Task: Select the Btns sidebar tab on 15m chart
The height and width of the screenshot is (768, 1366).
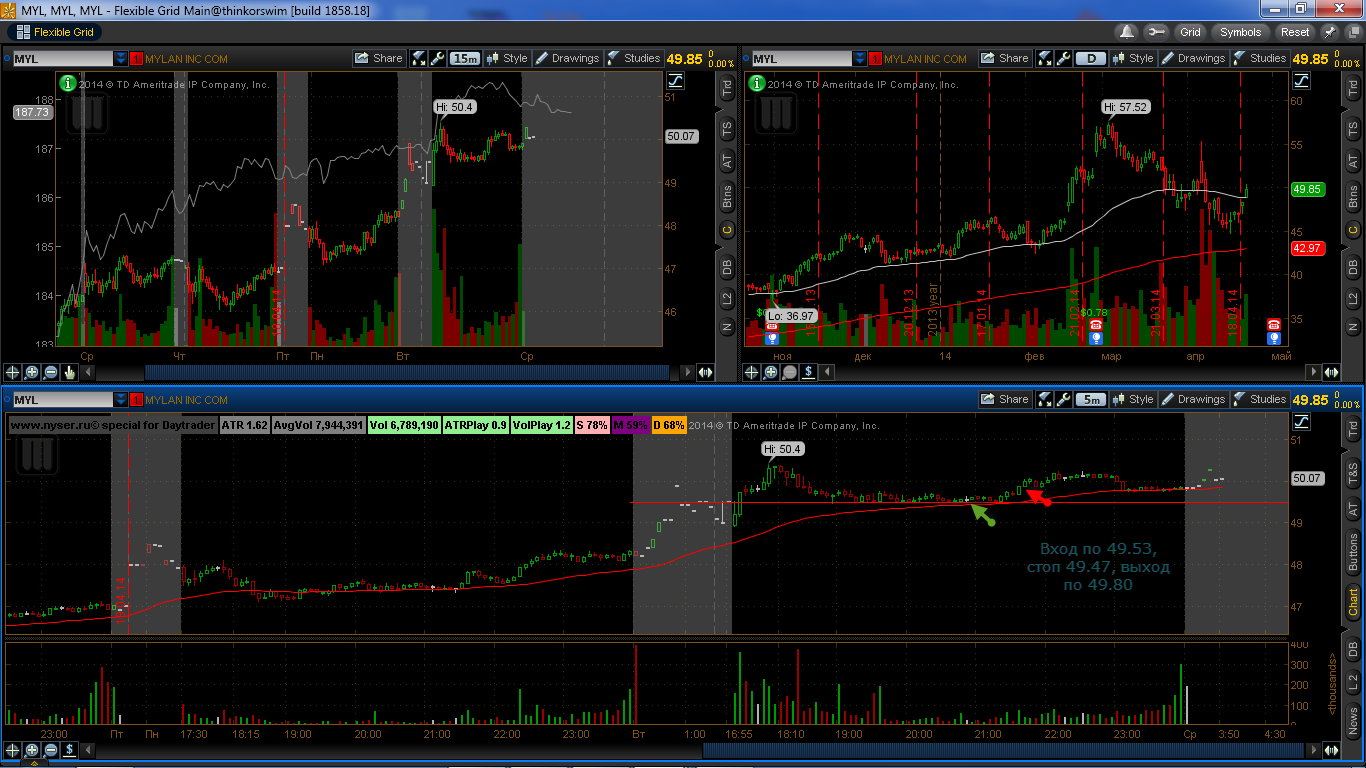Action: (727, 197)
